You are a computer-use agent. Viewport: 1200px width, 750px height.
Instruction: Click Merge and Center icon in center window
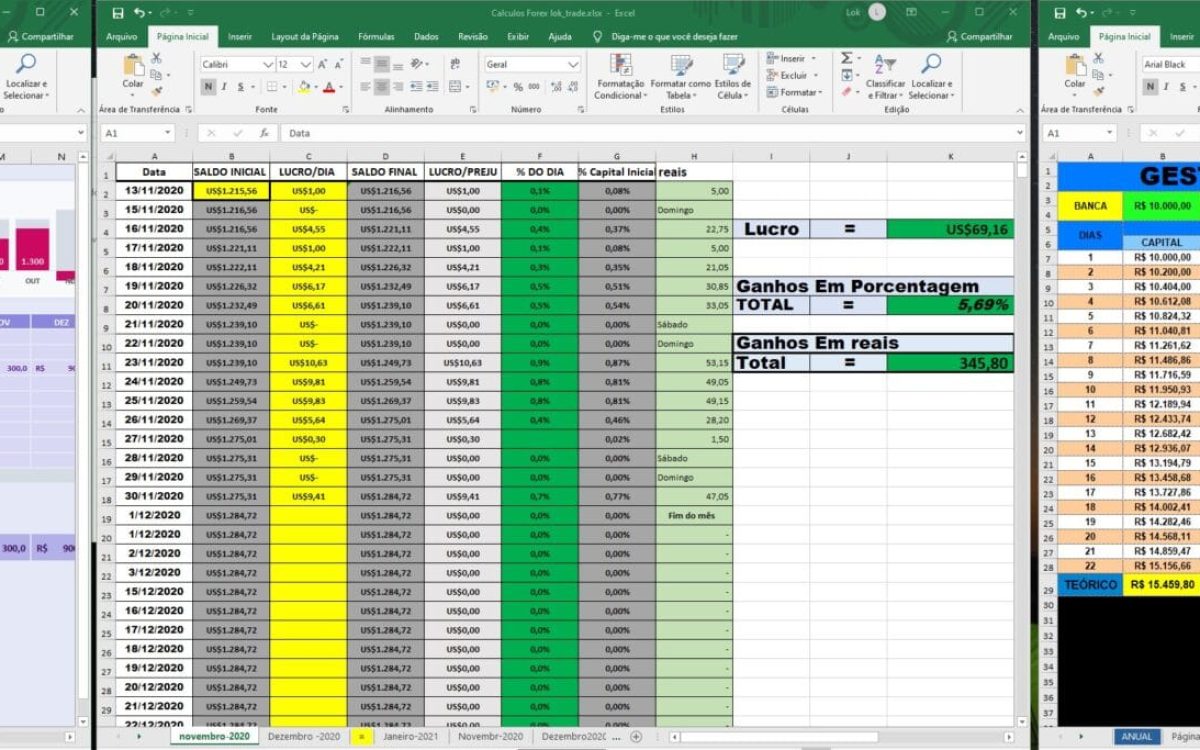click(455, 87)
